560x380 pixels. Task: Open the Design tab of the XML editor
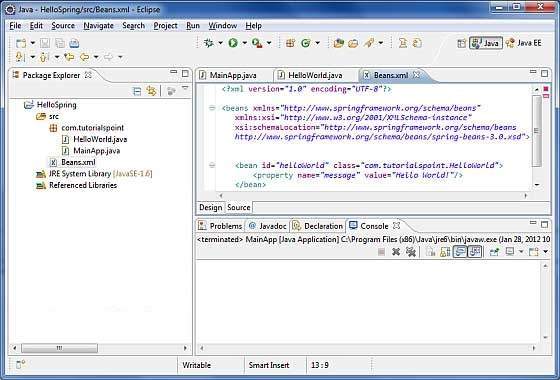pyautogui.click(x=210, y=208)
